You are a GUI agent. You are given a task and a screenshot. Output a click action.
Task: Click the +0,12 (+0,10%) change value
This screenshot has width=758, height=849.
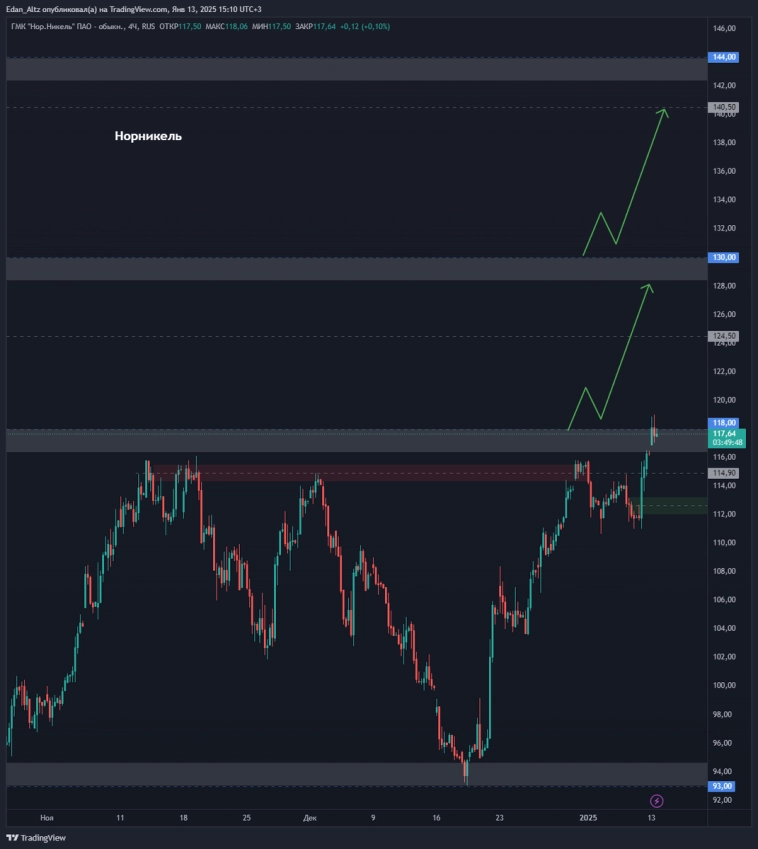click(365, 27)
